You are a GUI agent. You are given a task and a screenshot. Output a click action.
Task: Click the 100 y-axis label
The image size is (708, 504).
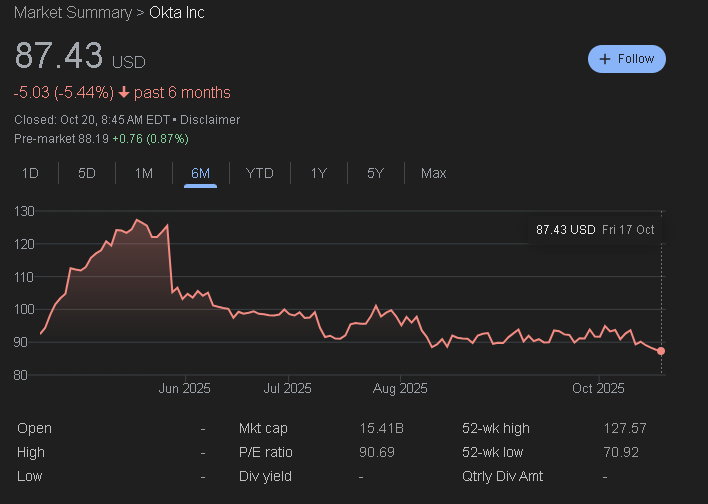(24, 310)
